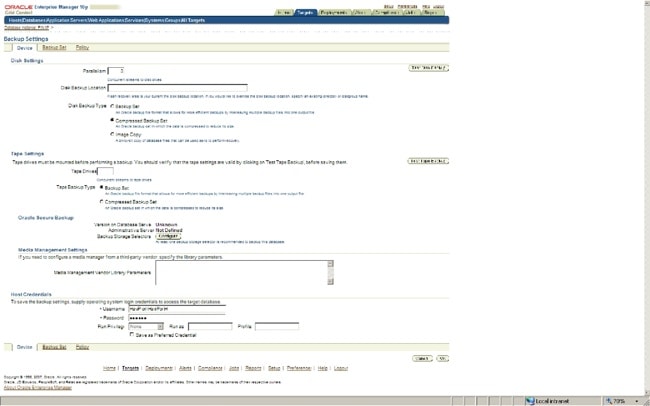650x406 pixels.
Task: Click the Test Disk Backup button
Action: 429,68
